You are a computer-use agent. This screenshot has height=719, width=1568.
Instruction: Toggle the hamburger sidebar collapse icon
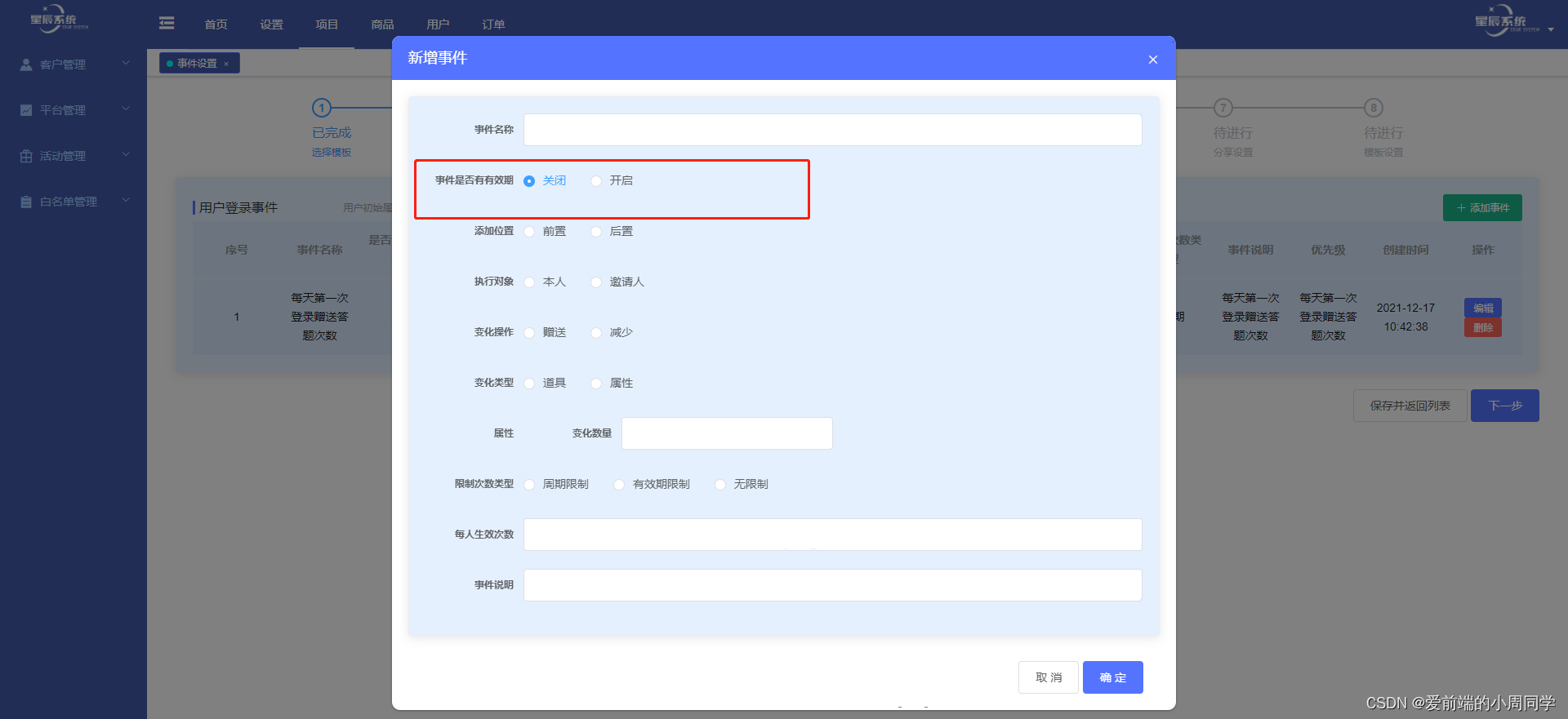(x=167, y=23)
